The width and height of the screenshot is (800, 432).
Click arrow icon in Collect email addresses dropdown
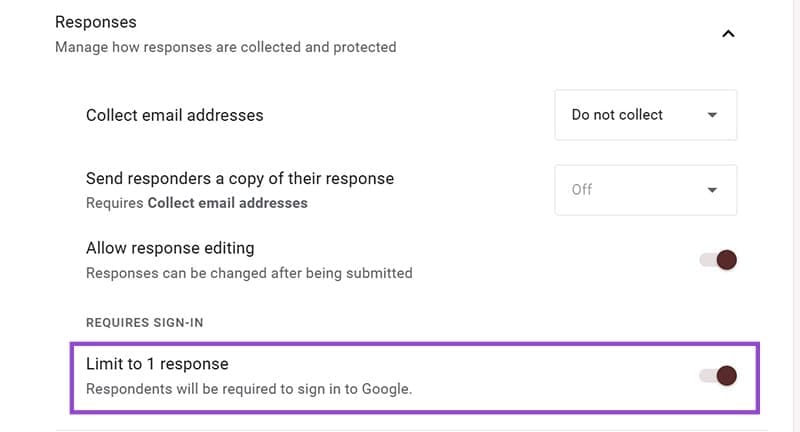click(712, 115)
